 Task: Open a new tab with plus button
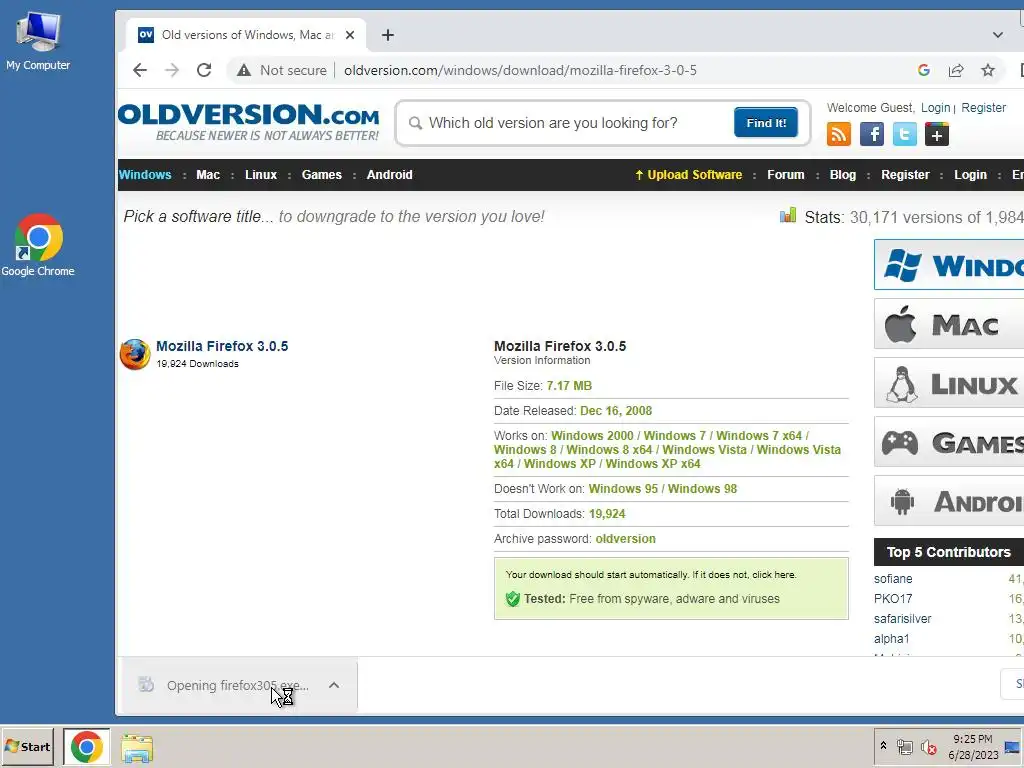pos(388,35)
